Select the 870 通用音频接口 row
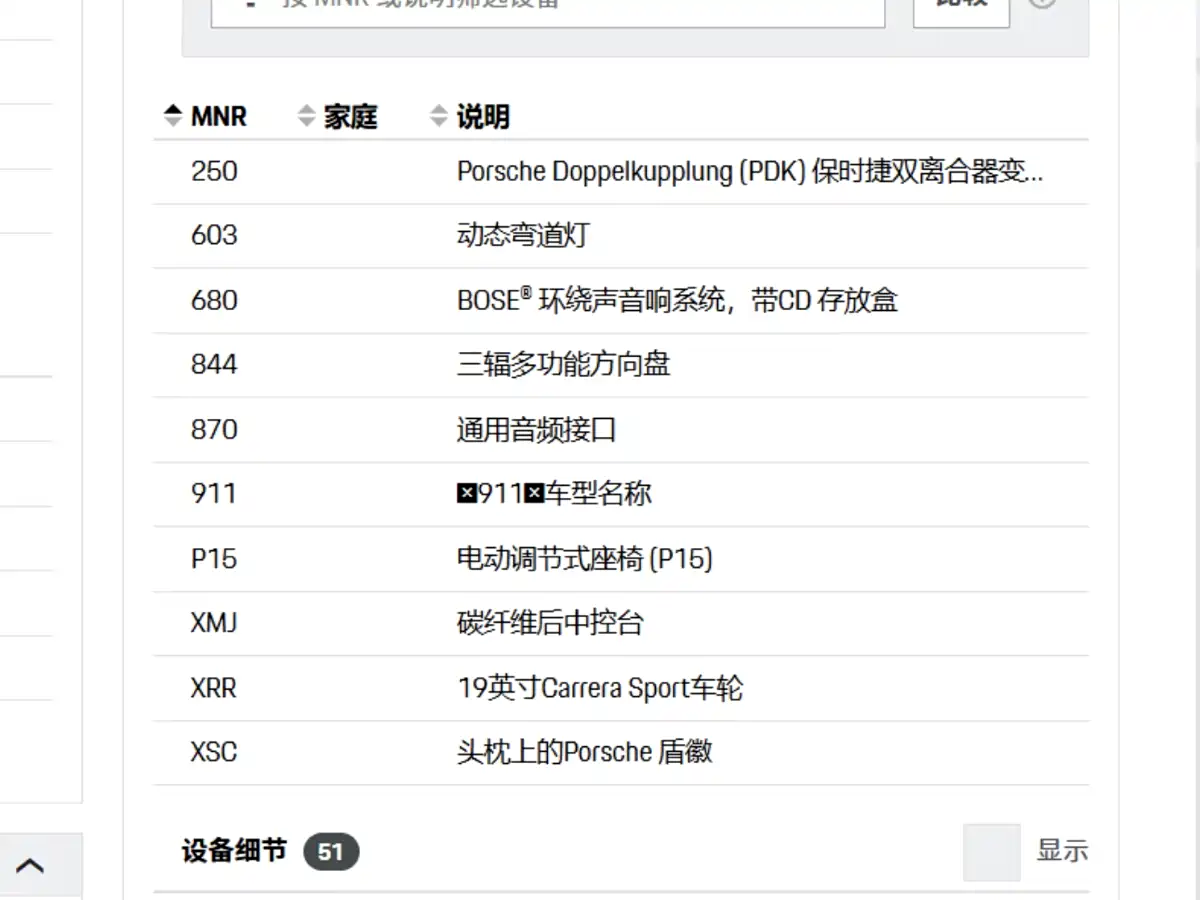 coord(621,430)
